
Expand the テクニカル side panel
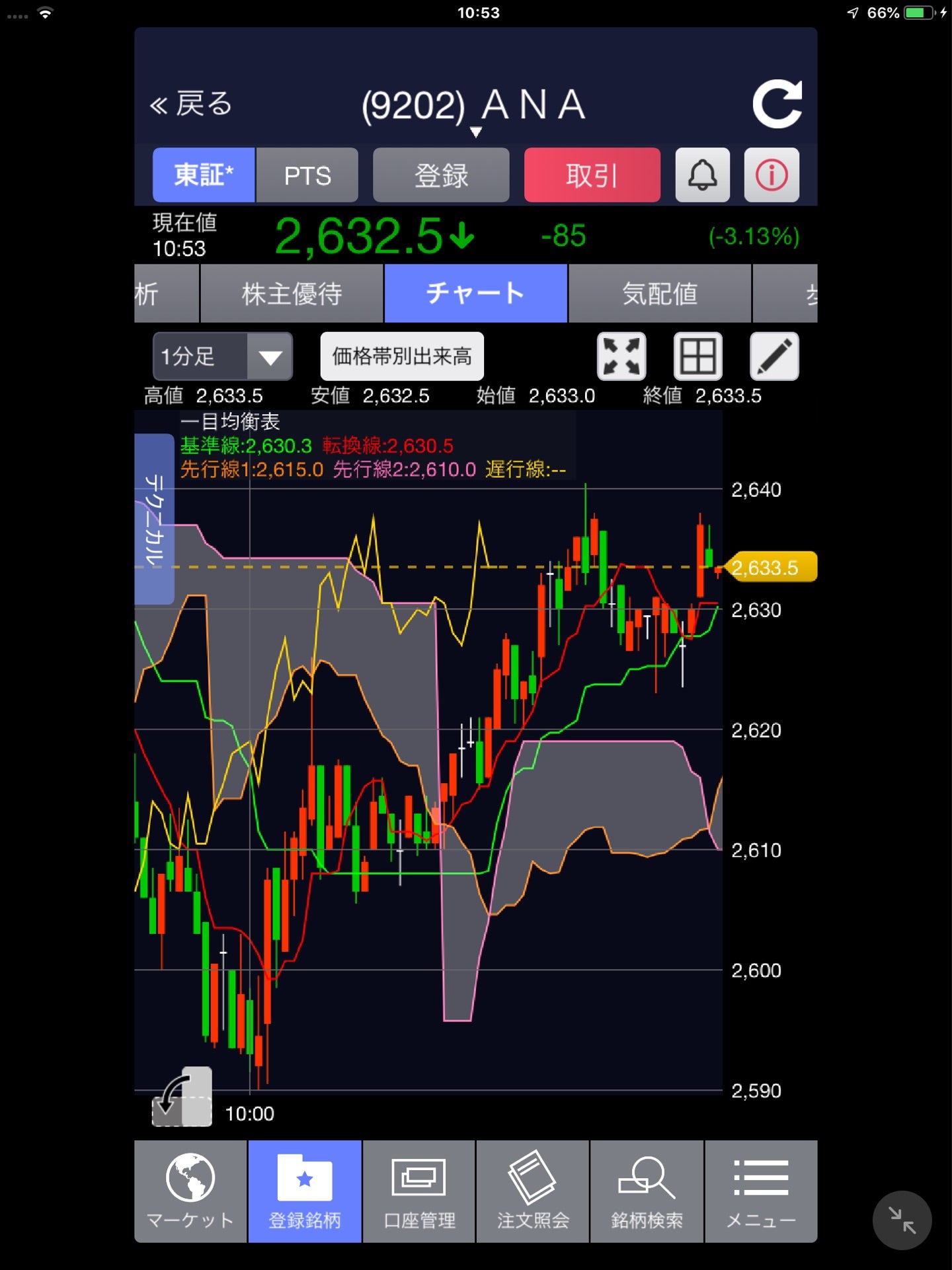coord(154,519)
